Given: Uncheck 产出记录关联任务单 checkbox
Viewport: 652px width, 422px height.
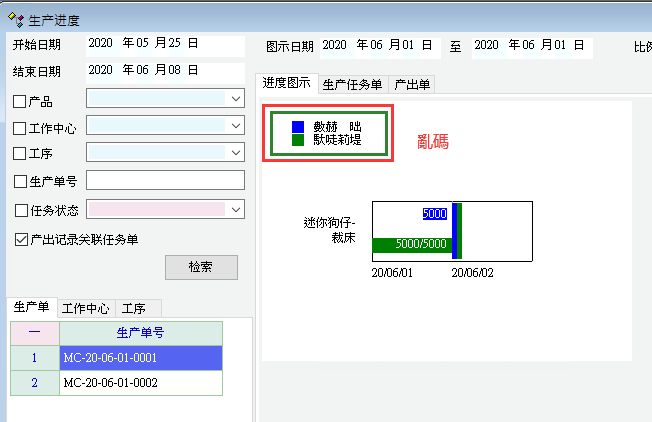Looking at the screenshot, I should [19, 239].
